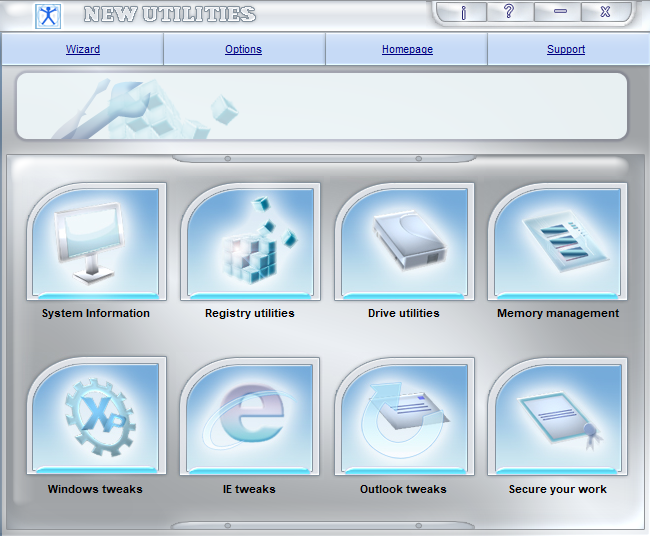Open the Options menu link

tap(244, 49)
